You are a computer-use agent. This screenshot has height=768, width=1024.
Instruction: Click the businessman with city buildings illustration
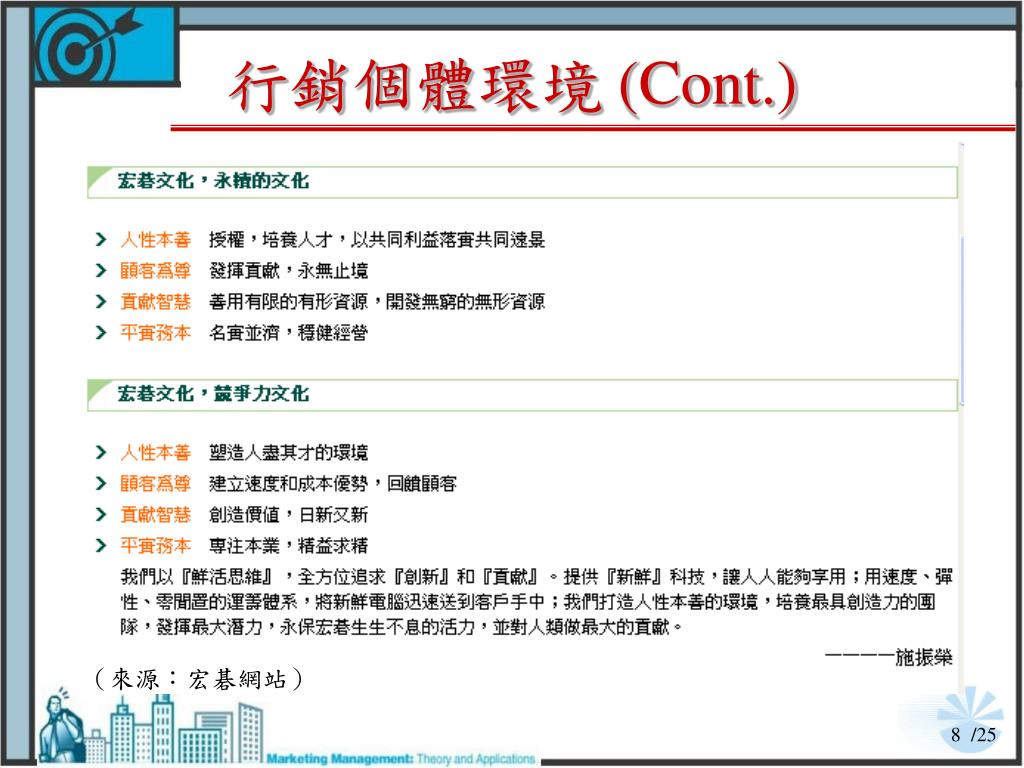[150, 727]
